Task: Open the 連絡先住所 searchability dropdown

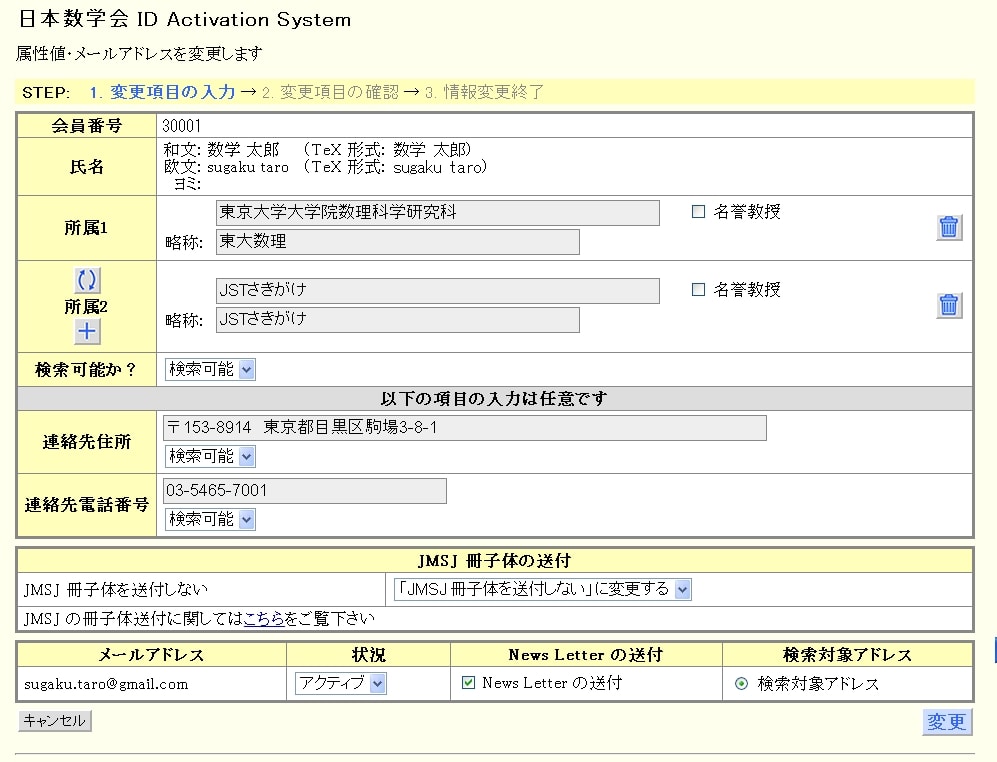Action: pos(210,456)
